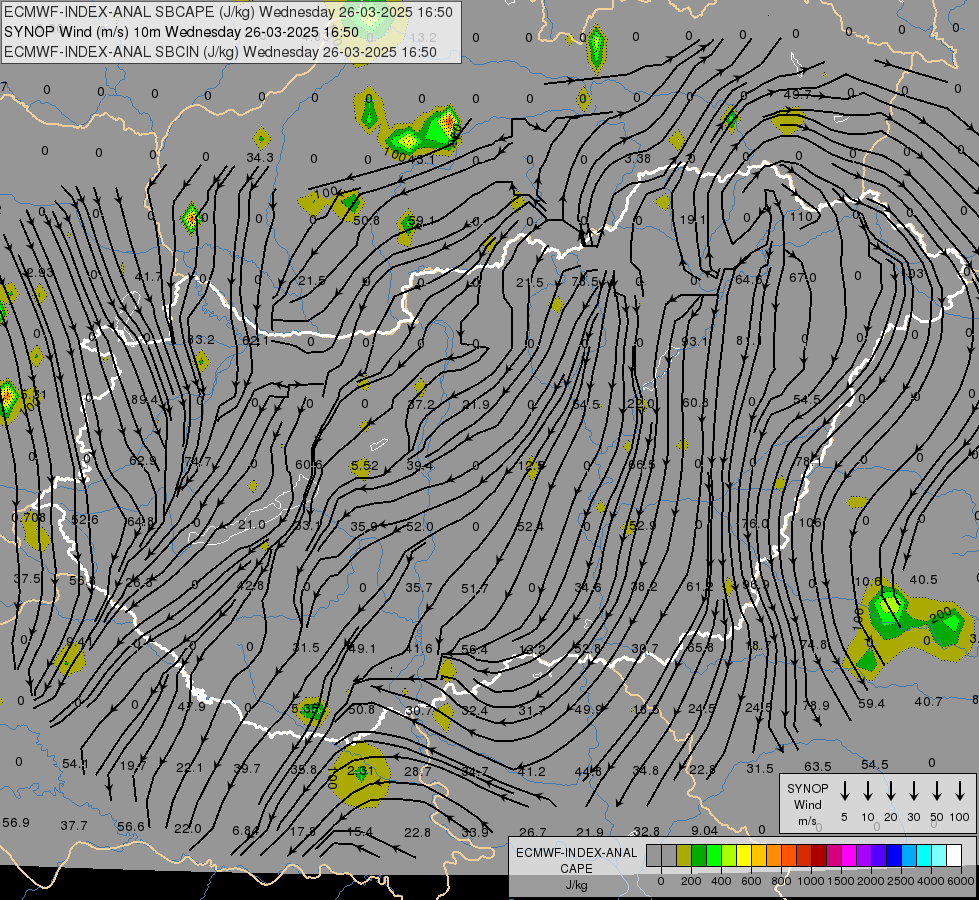Click the 20 m/s wind legend arrow
979x900 pixels.
[891, 791]
